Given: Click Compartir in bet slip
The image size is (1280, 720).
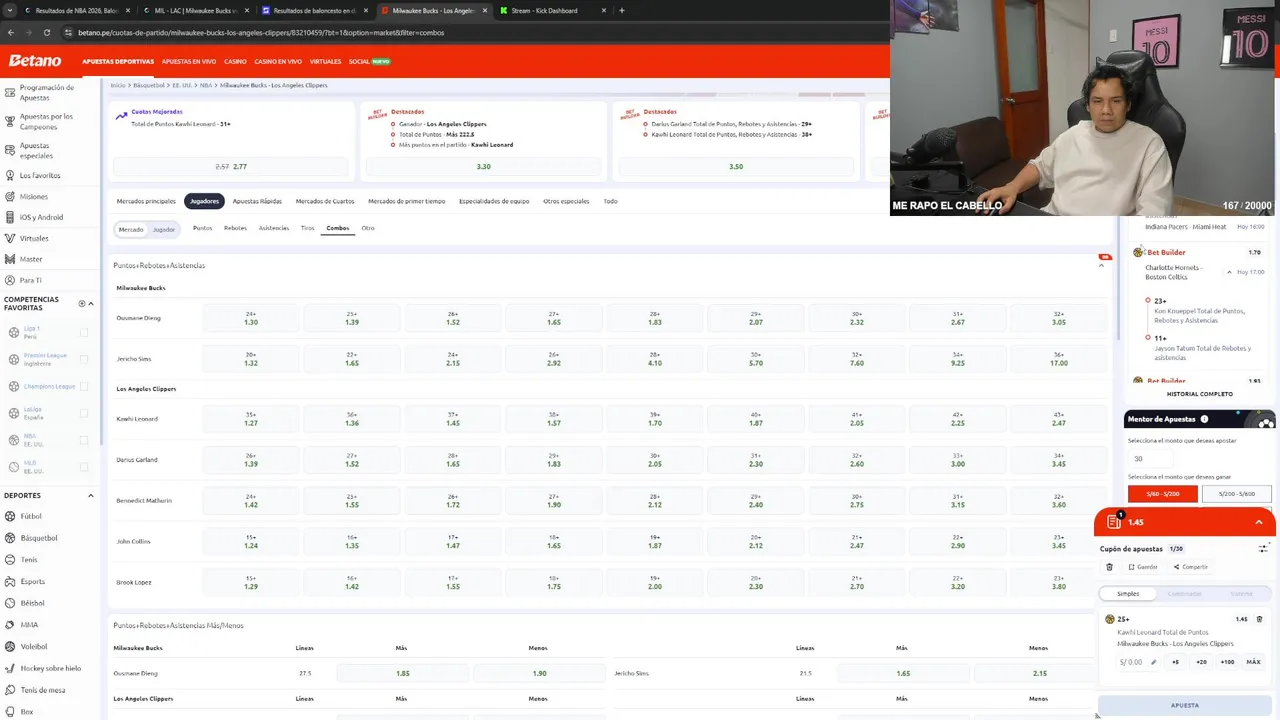Looking at the screenshot, I should [1191, 567].
